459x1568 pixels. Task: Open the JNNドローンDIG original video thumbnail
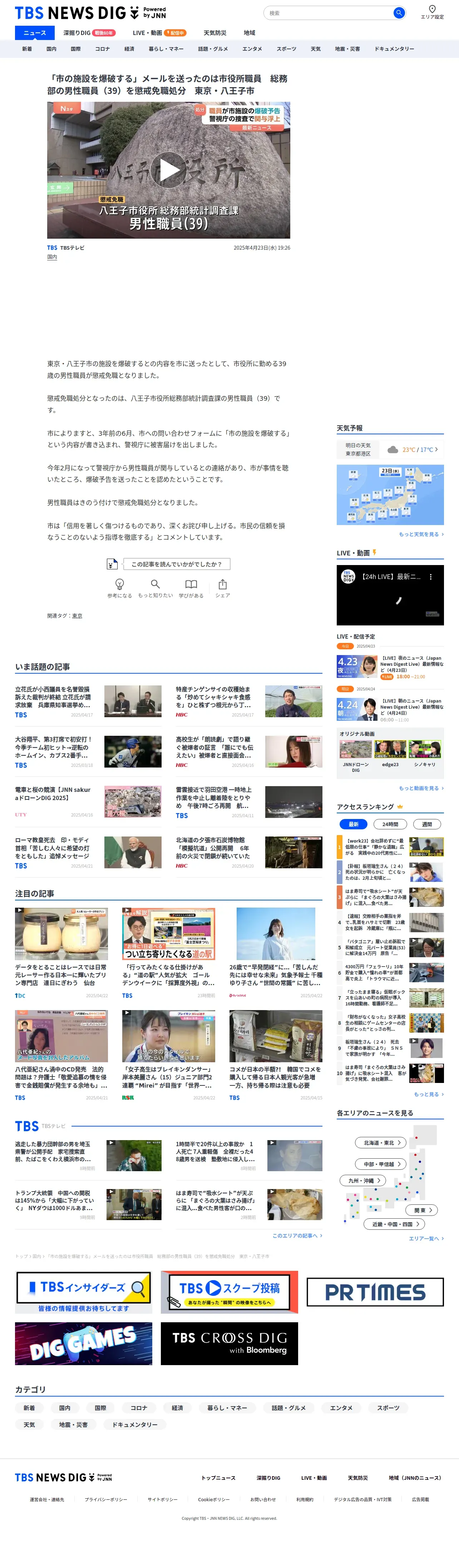pyautogui.click(x=355, y=749)
